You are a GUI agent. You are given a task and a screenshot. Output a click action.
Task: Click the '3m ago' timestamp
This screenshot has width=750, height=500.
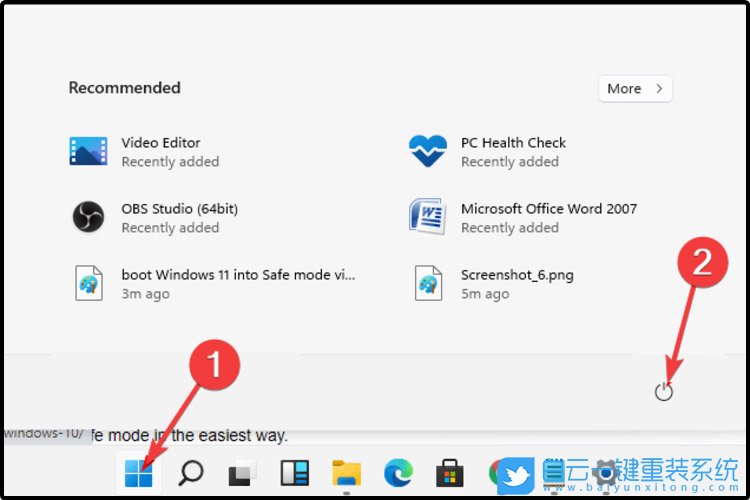pos(145,294)
